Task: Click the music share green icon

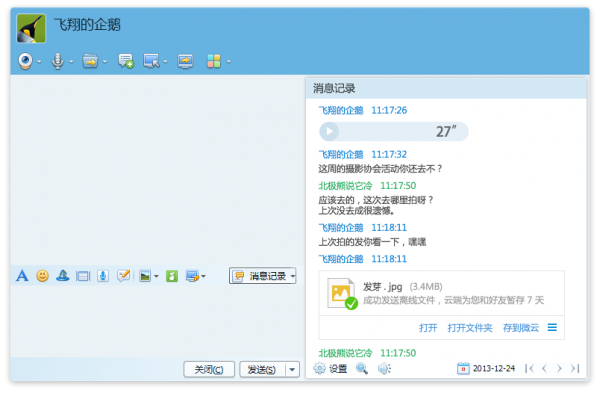Action: [172, 276]
